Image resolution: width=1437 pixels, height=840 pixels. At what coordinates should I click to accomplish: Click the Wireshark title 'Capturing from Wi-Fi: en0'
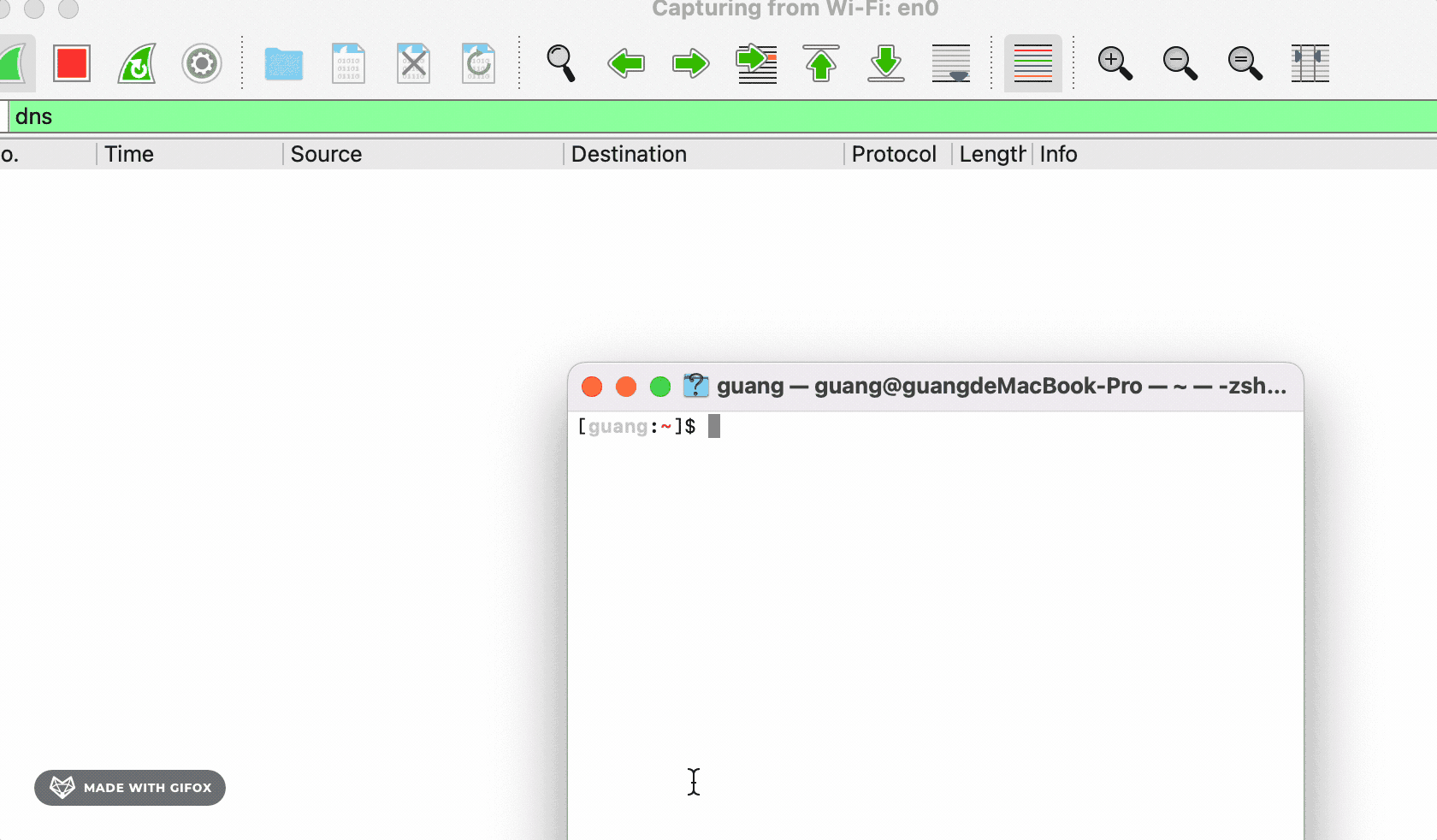pyautogui.click(x=795, y=9)
